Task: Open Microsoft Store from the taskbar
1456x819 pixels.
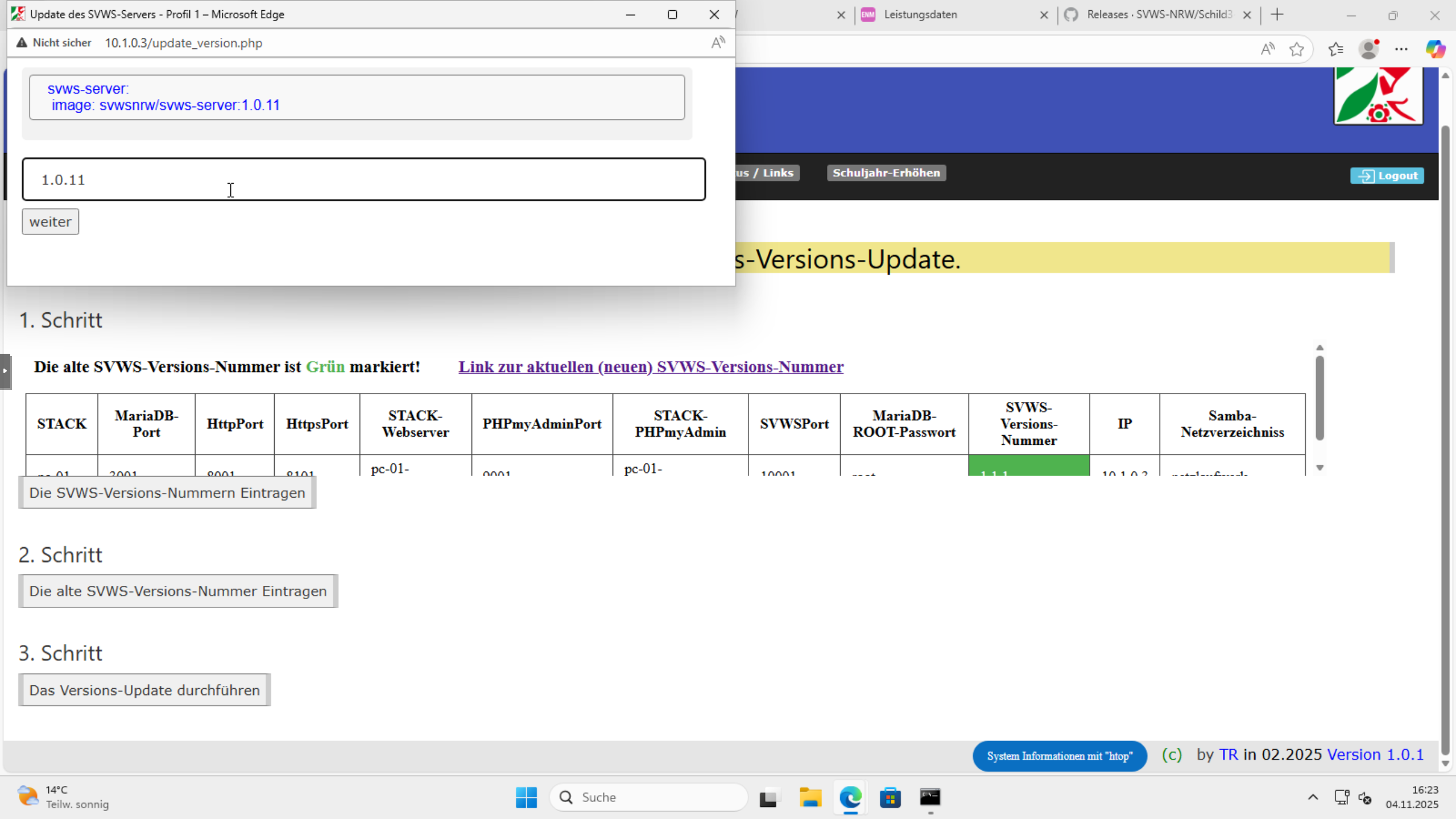Action: point(890,797)
